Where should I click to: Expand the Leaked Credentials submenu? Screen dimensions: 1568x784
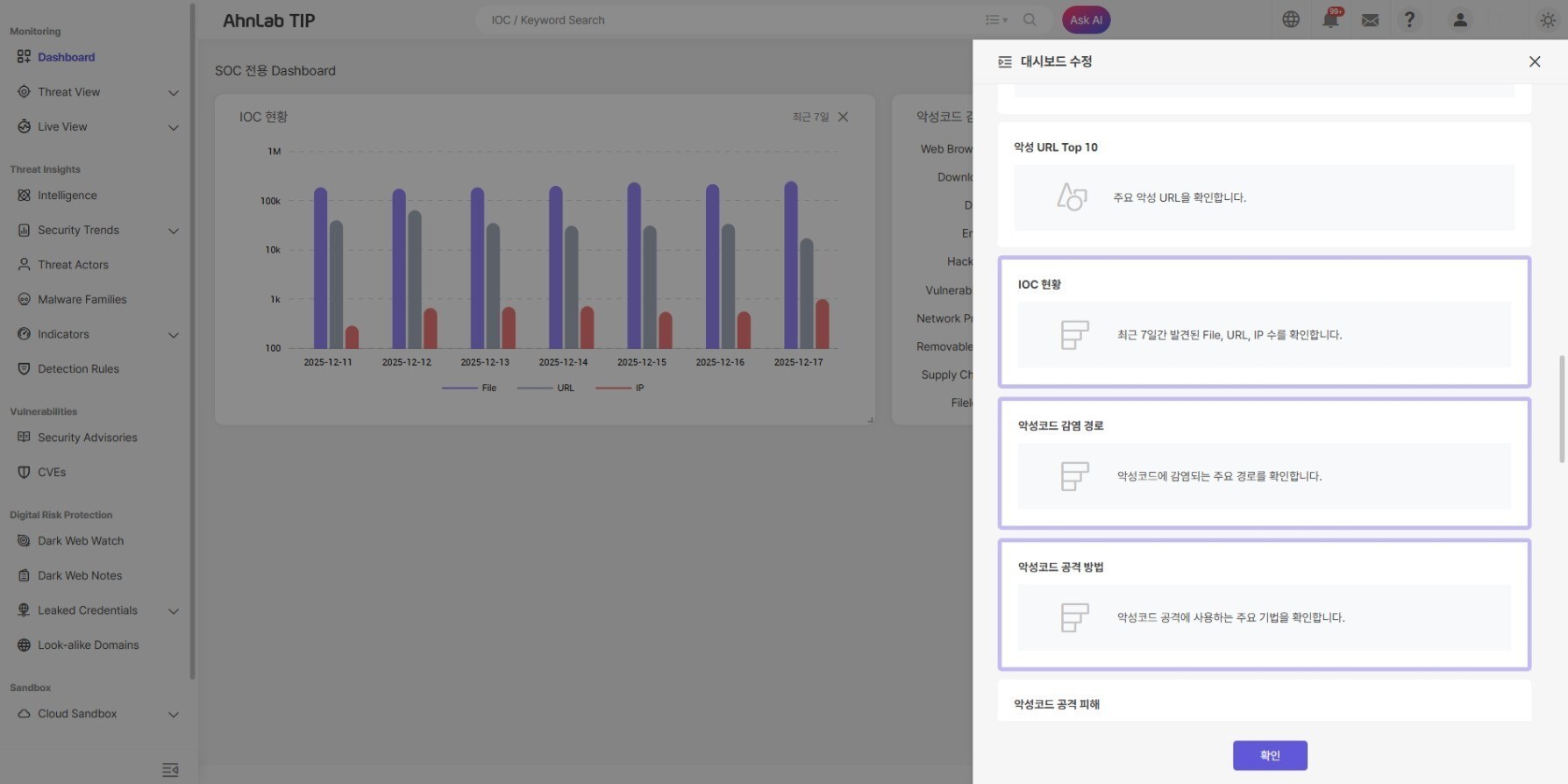click(x=173, y=610)
